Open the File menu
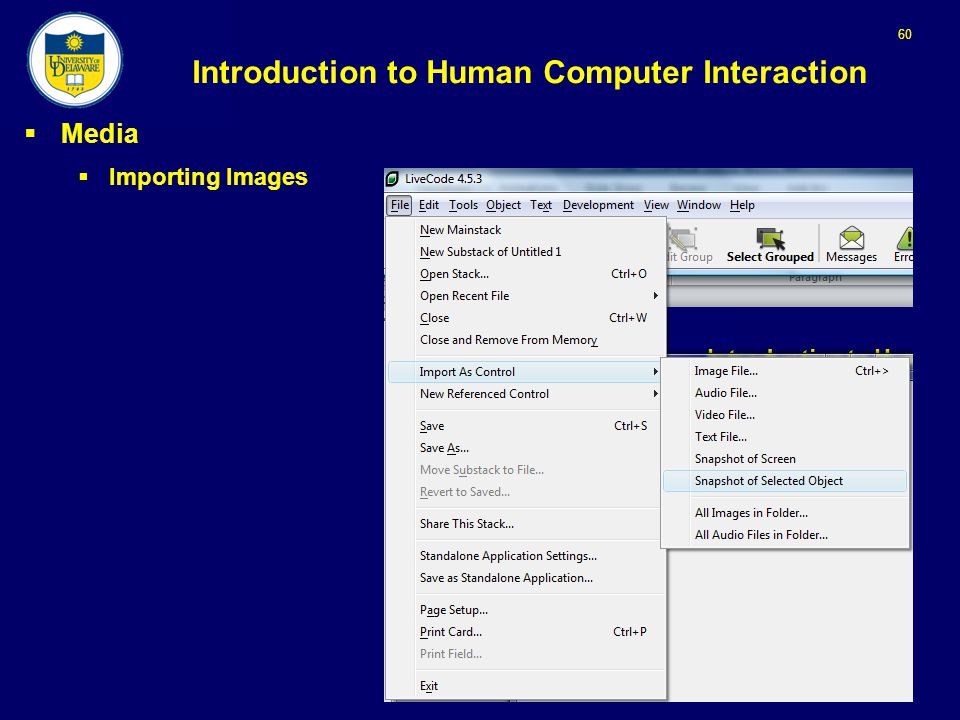 [400, 205]
